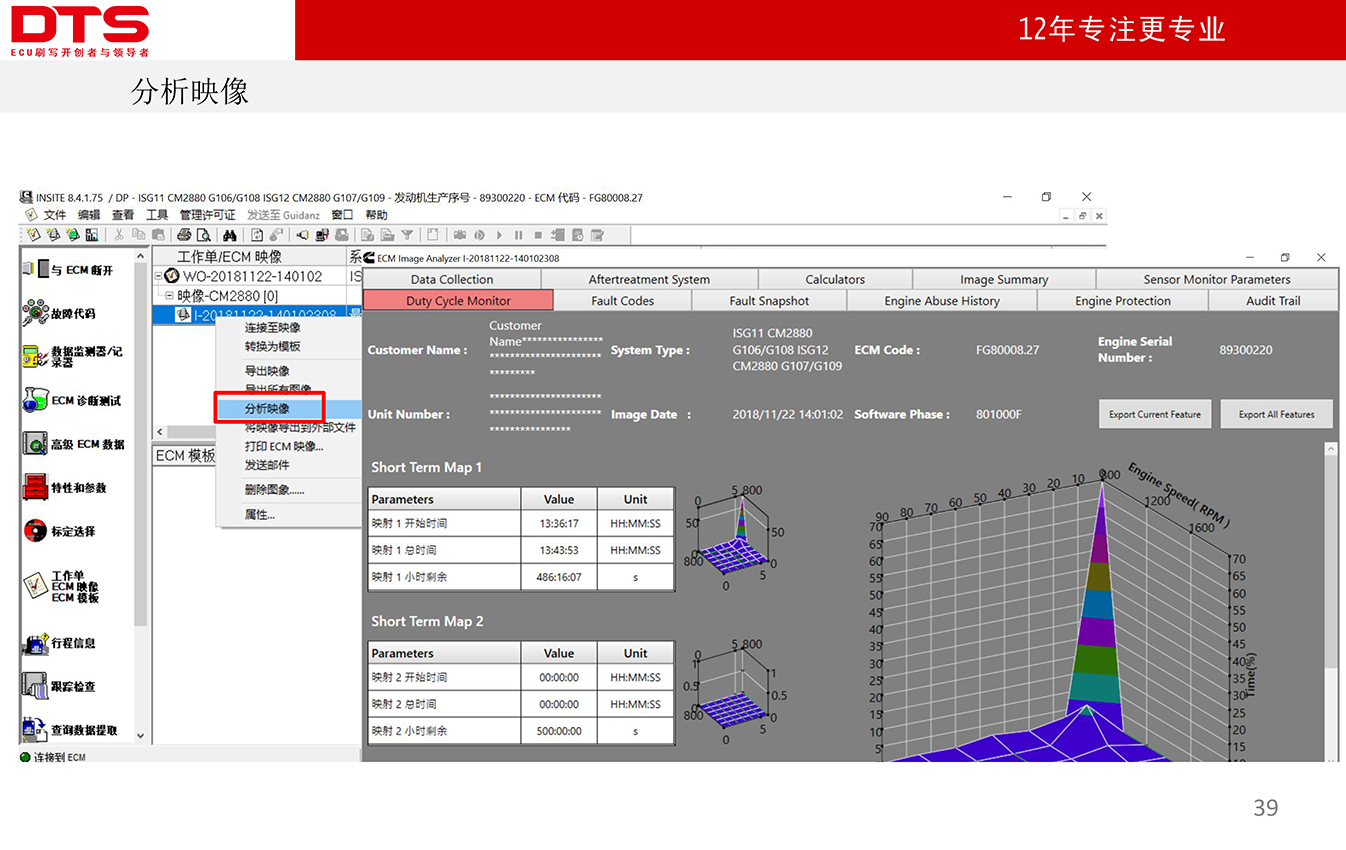Open ECM 诊断测试 flask icon

point(34,400)
